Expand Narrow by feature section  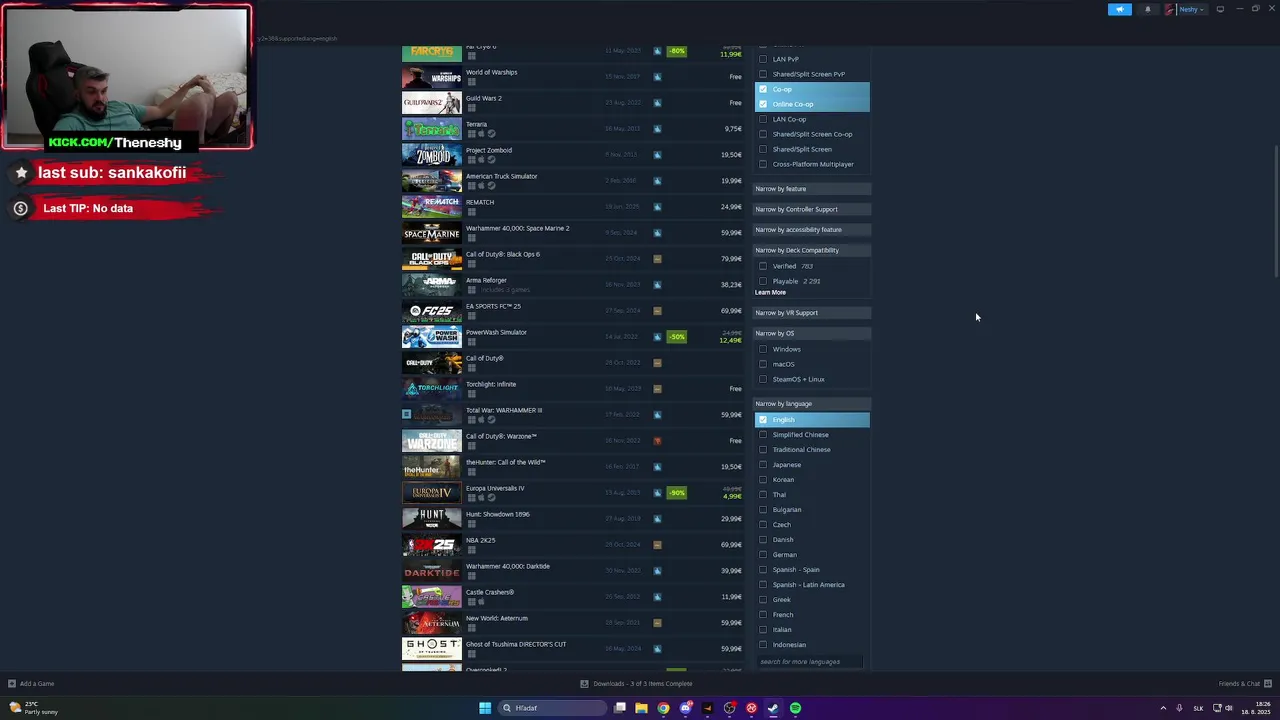(811, 189)
